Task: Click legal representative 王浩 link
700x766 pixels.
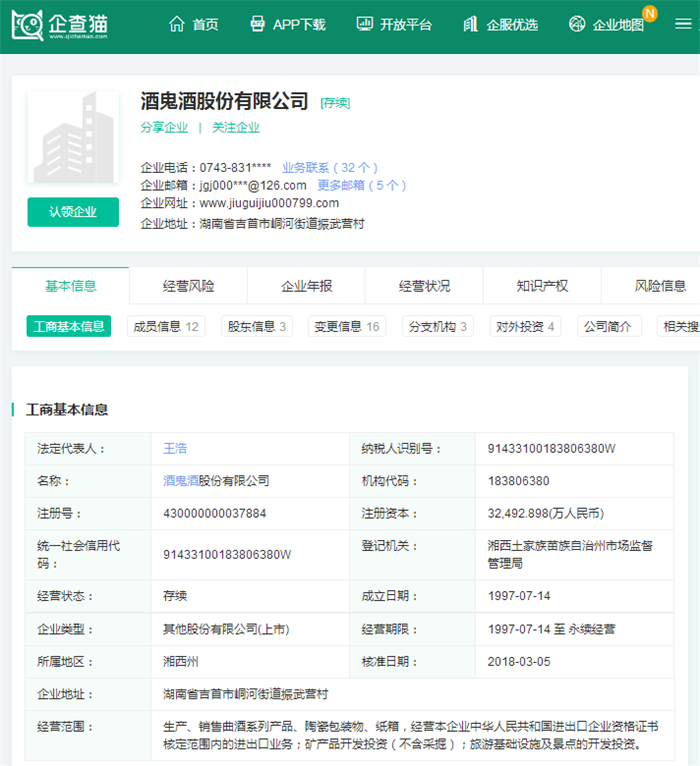Action: (175, 448)
